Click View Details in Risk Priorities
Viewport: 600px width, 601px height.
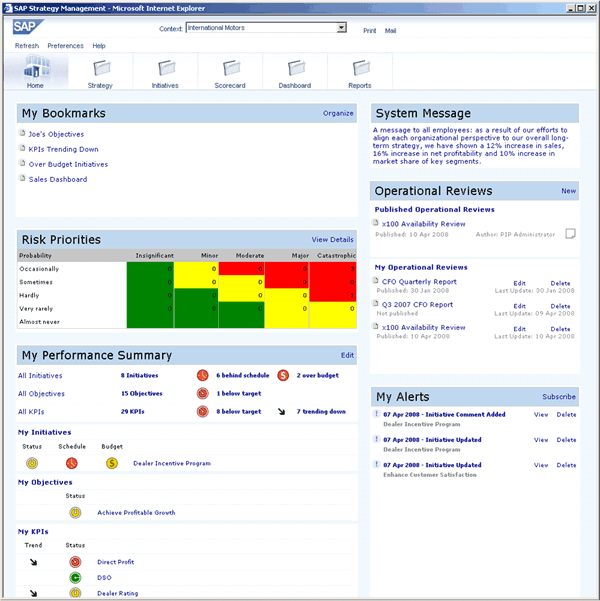tap(332, 240)
